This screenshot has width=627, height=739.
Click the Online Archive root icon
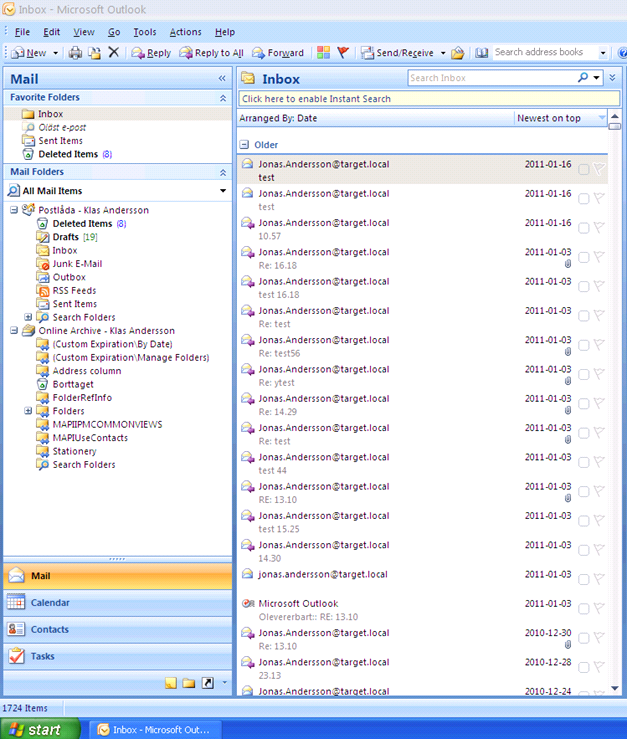pyautogui.click(x=28, y=330)
